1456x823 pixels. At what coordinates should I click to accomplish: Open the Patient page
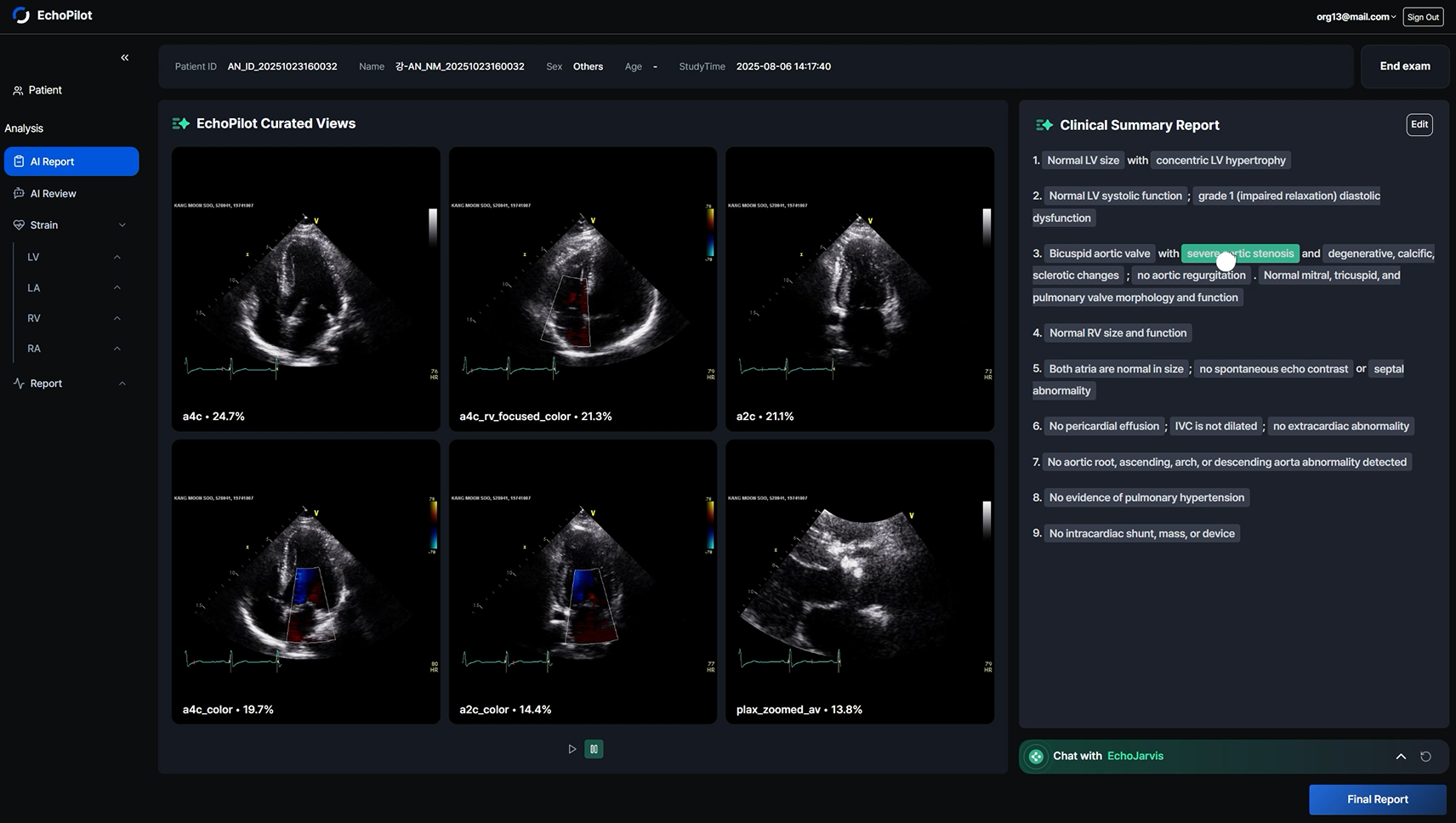tap(37, 90)
